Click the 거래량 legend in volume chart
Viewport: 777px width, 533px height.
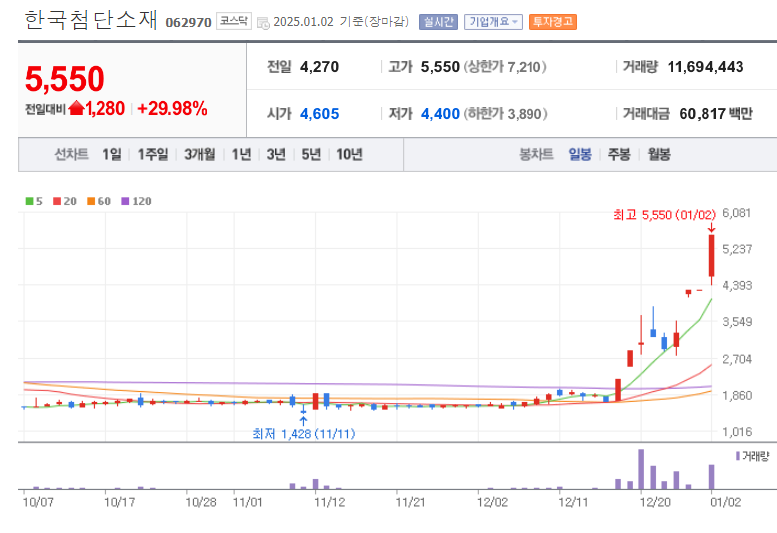pyautogui.click(x=752, y=456)
